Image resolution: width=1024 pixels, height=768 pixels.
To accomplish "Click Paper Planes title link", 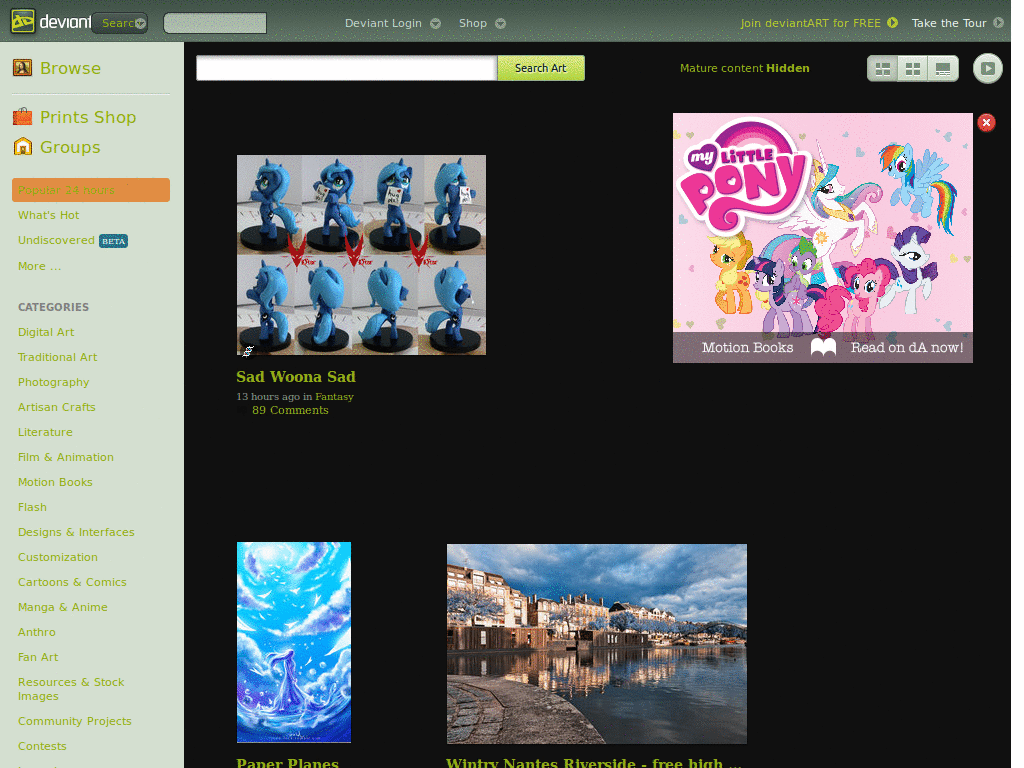I will pos(287,762).
